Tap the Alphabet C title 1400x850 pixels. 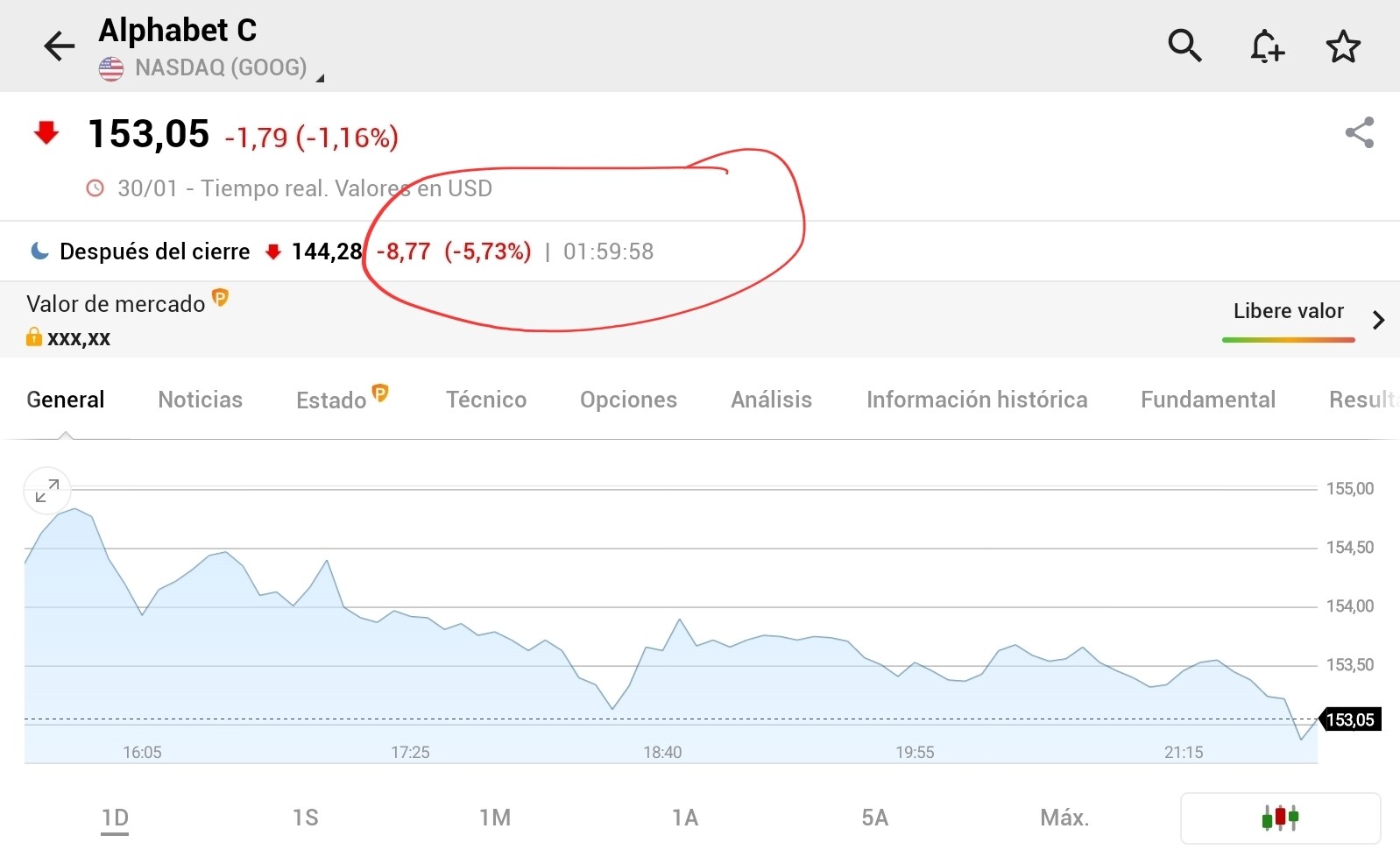coord(178,31)
